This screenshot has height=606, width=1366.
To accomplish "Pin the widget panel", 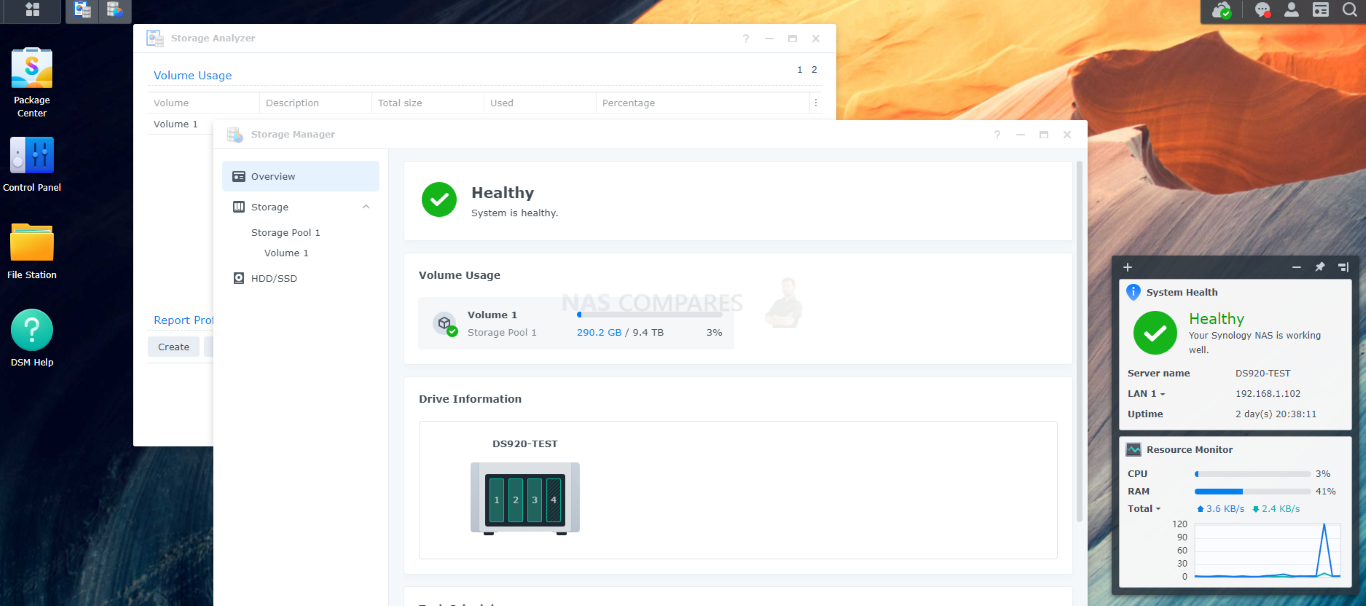I will pyautogui.click(x=1320, y=267).
